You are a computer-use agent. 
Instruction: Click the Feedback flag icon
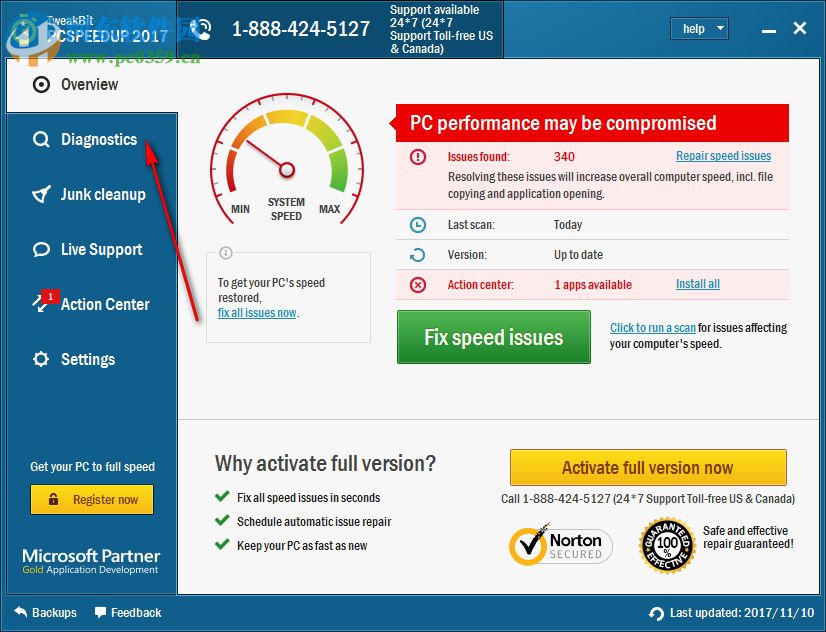[x=99, y=612]
